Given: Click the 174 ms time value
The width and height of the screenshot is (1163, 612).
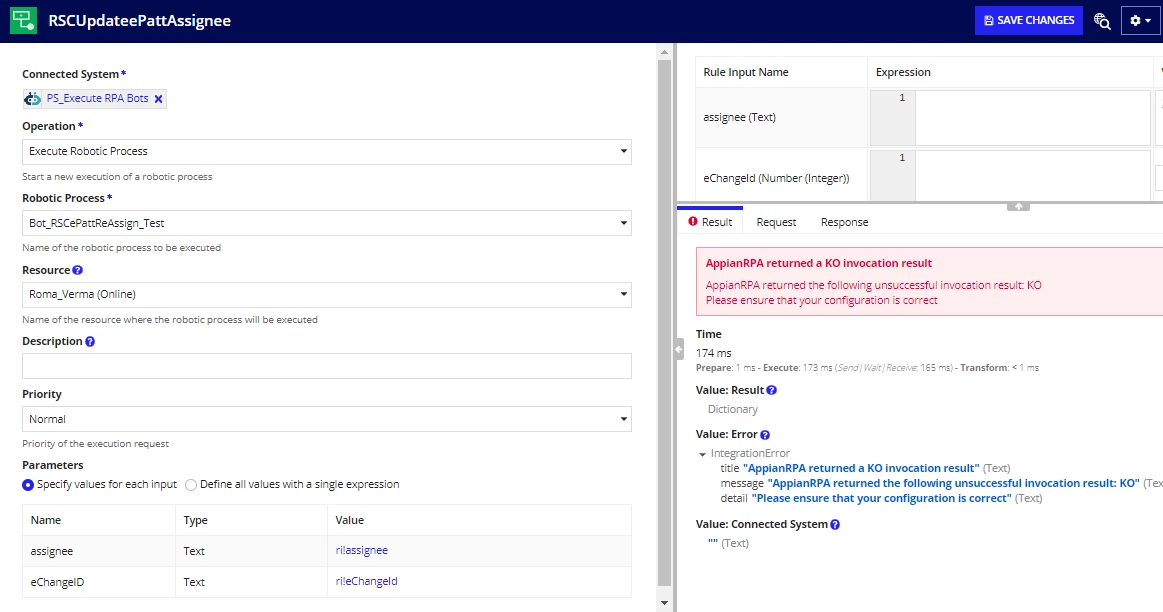Looking at the screenshot, I should click(714, 353).
